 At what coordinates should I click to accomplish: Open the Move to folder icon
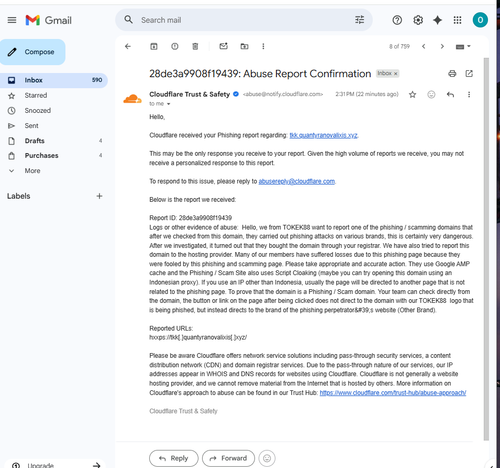(x=244, y=46)
